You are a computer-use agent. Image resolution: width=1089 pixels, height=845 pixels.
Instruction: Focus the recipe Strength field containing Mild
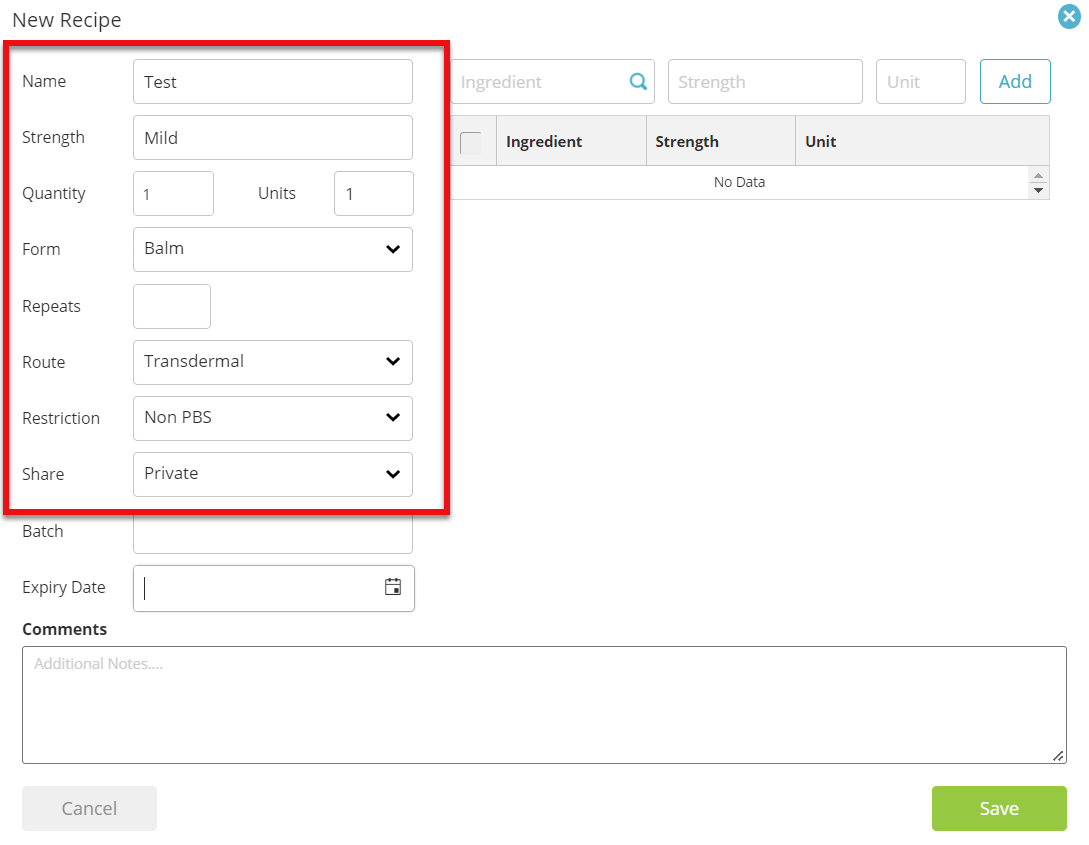tap(273, 137)
